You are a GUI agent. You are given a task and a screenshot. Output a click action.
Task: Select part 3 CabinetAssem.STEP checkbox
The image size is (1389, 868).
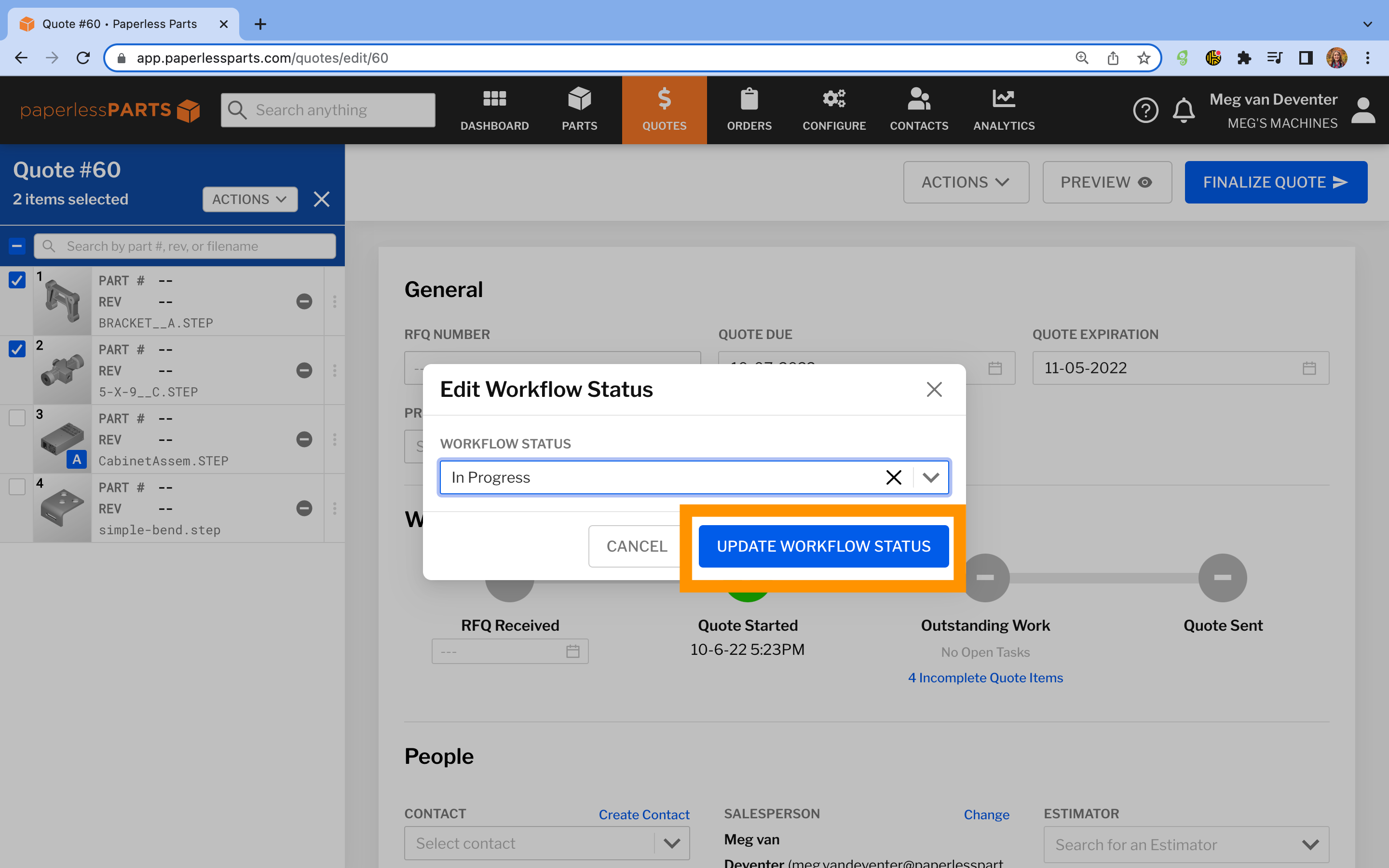coord(17,417)
